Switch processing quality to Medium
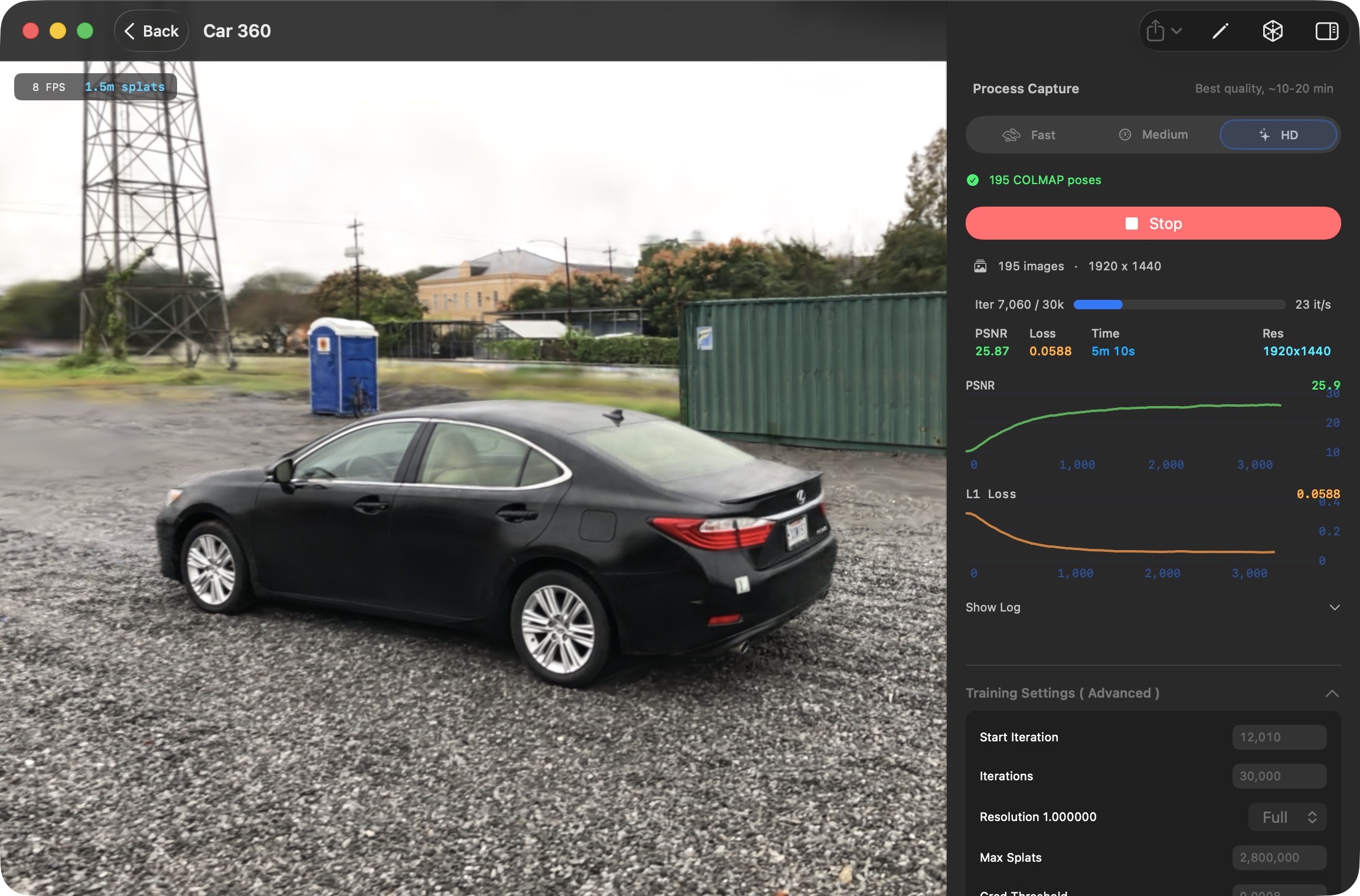The width and height of the screenshot is (1360, 896). click(1153, 135)
